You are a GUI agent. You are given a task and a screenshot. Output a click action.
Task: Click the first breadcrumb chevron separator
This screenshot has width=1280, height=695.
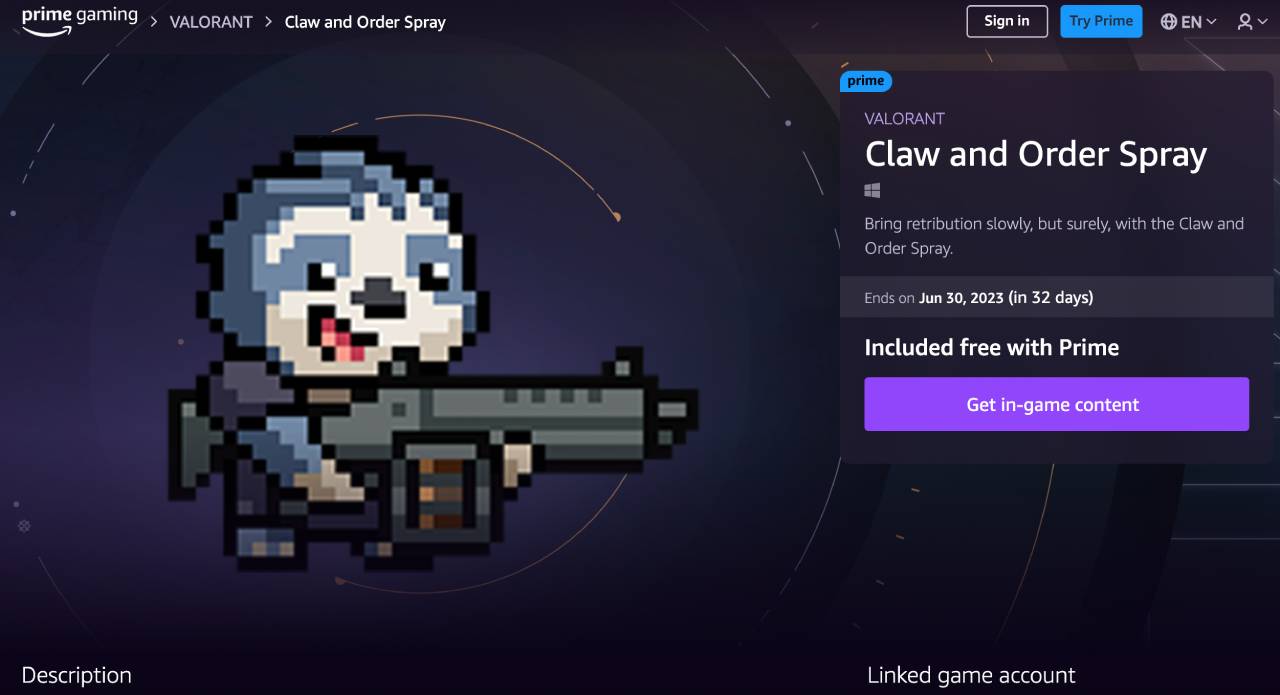(x=155, y=21)
